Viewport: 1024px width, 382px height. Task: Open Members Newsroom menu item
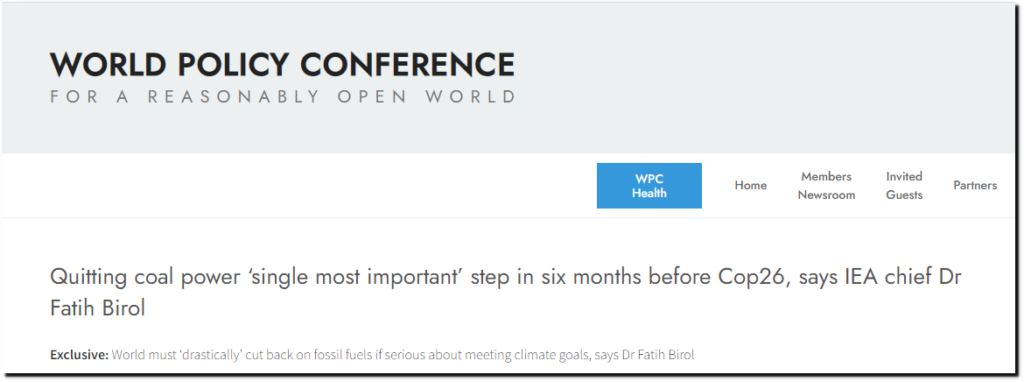pos(826,185)
